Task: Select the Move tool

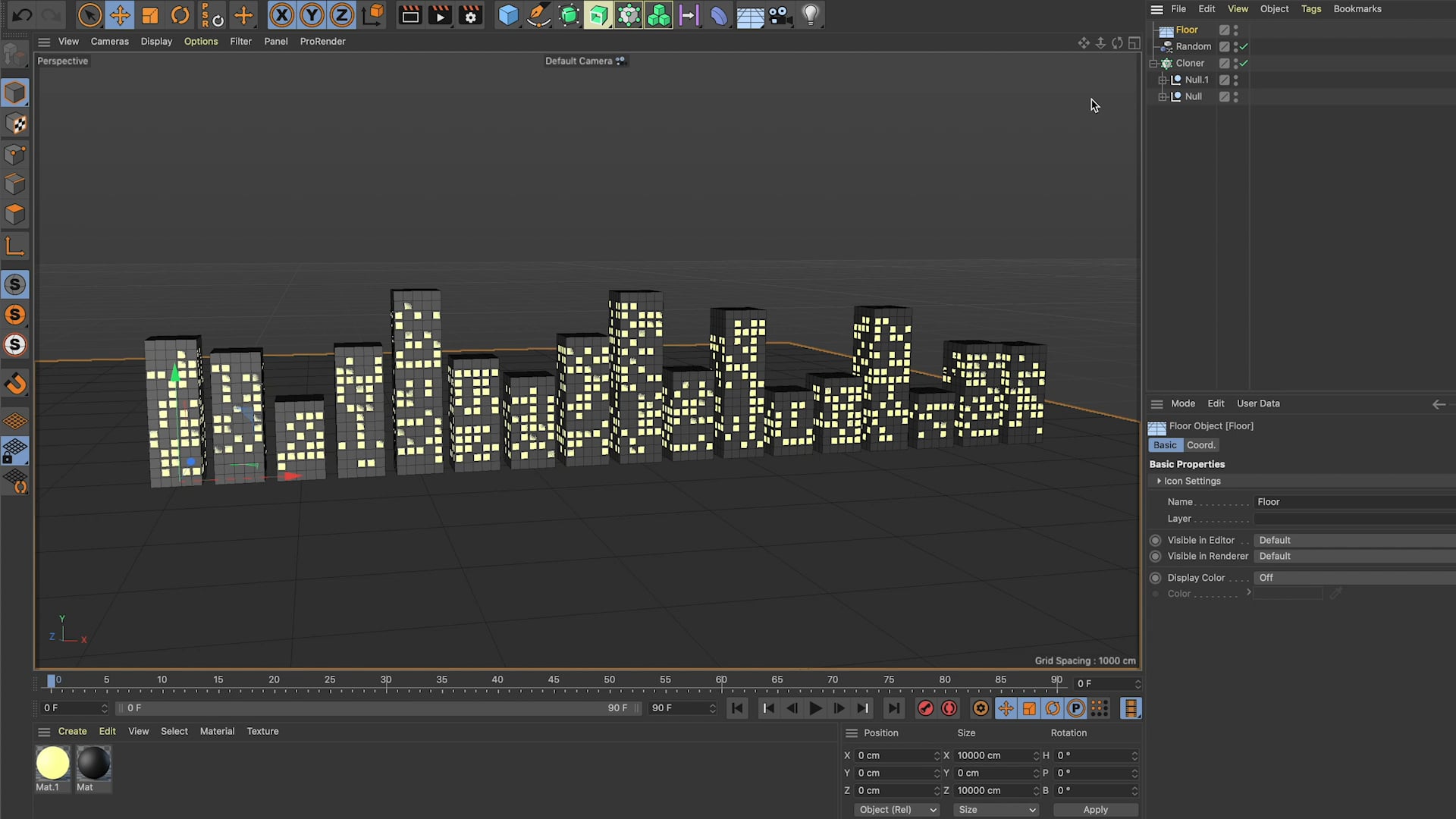Action: (x=120, y=14)
